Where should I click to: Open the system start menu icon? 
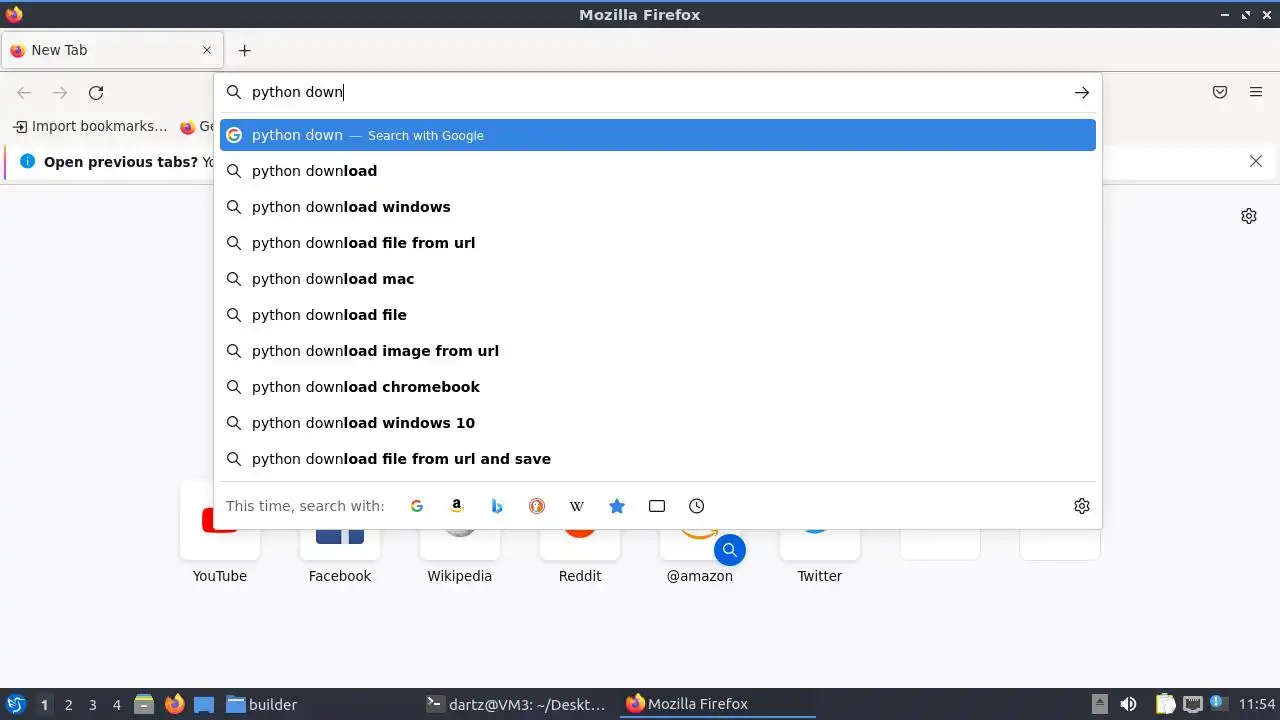[x=15, y=704]
